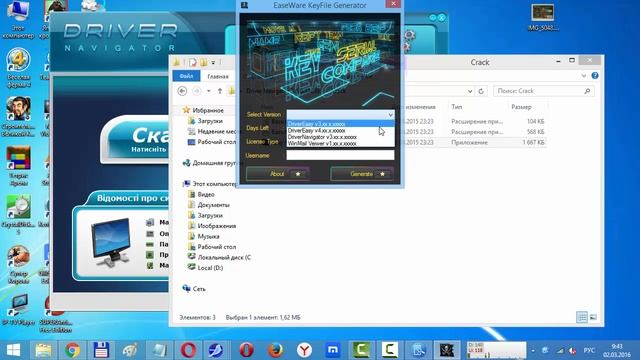Viewport: 640px width, 360px height.
Task: Open the Select Version dropdown arrow
Action: pyautogui.click(x=390, y=115)
